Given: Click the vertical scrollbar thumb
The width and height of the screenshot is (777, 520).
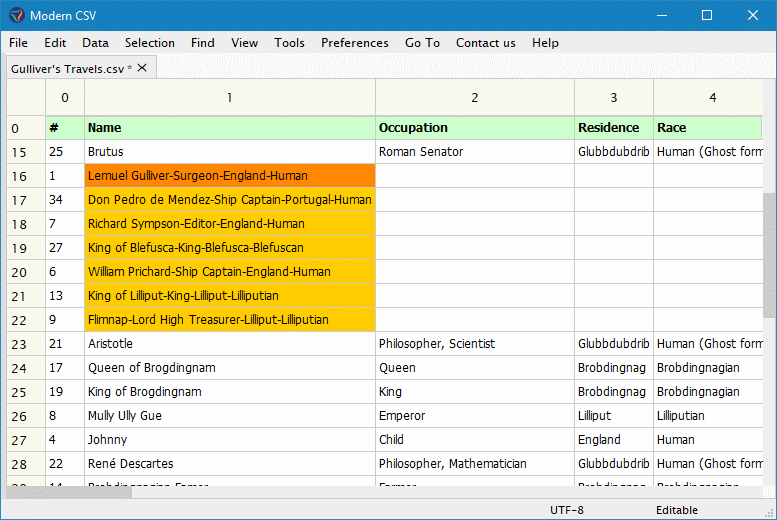Looking at the screenshot, I should point(769,255).
